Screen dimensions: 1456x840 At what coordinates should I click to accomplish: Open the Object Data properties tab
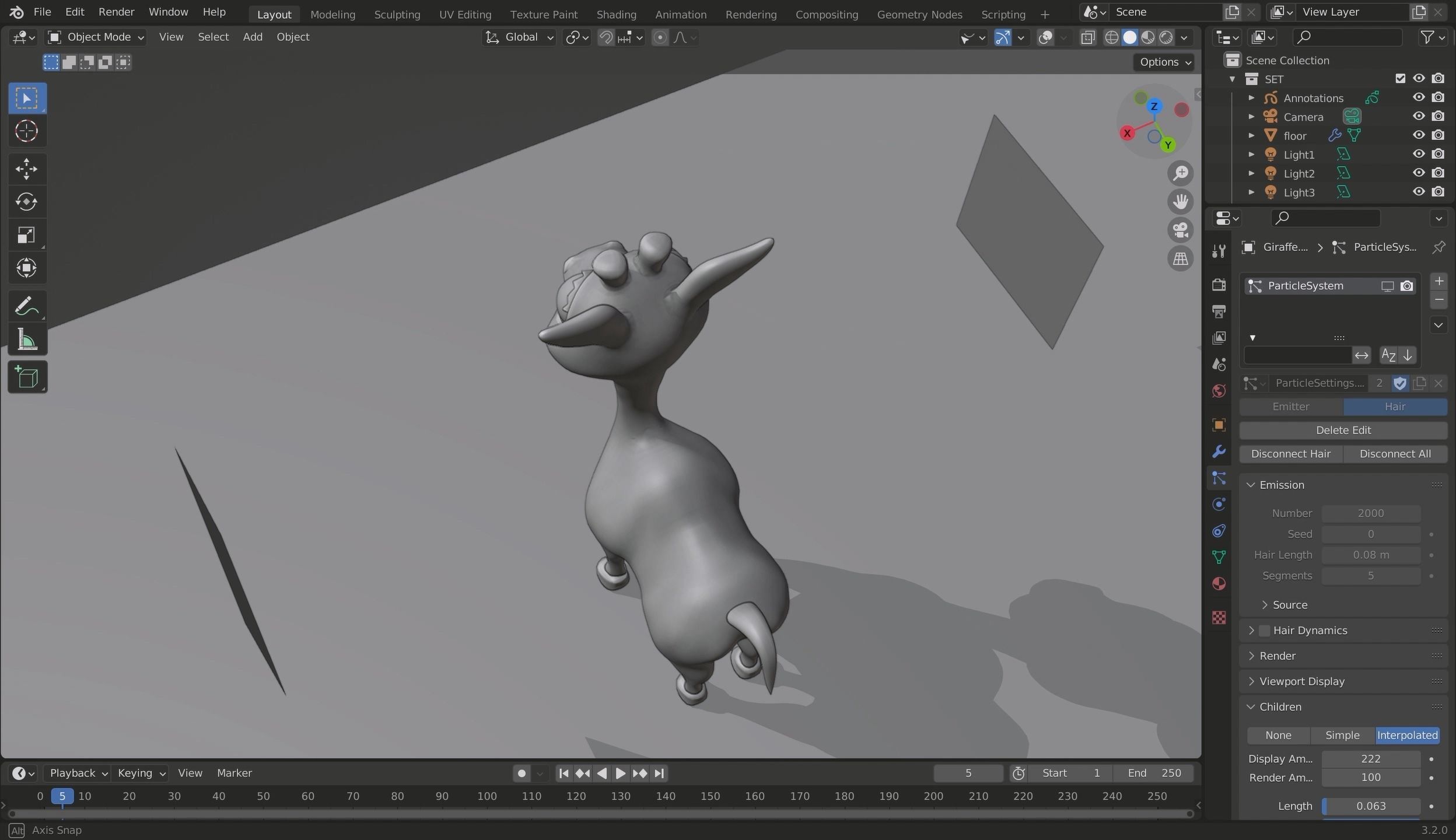point(1219,557)
